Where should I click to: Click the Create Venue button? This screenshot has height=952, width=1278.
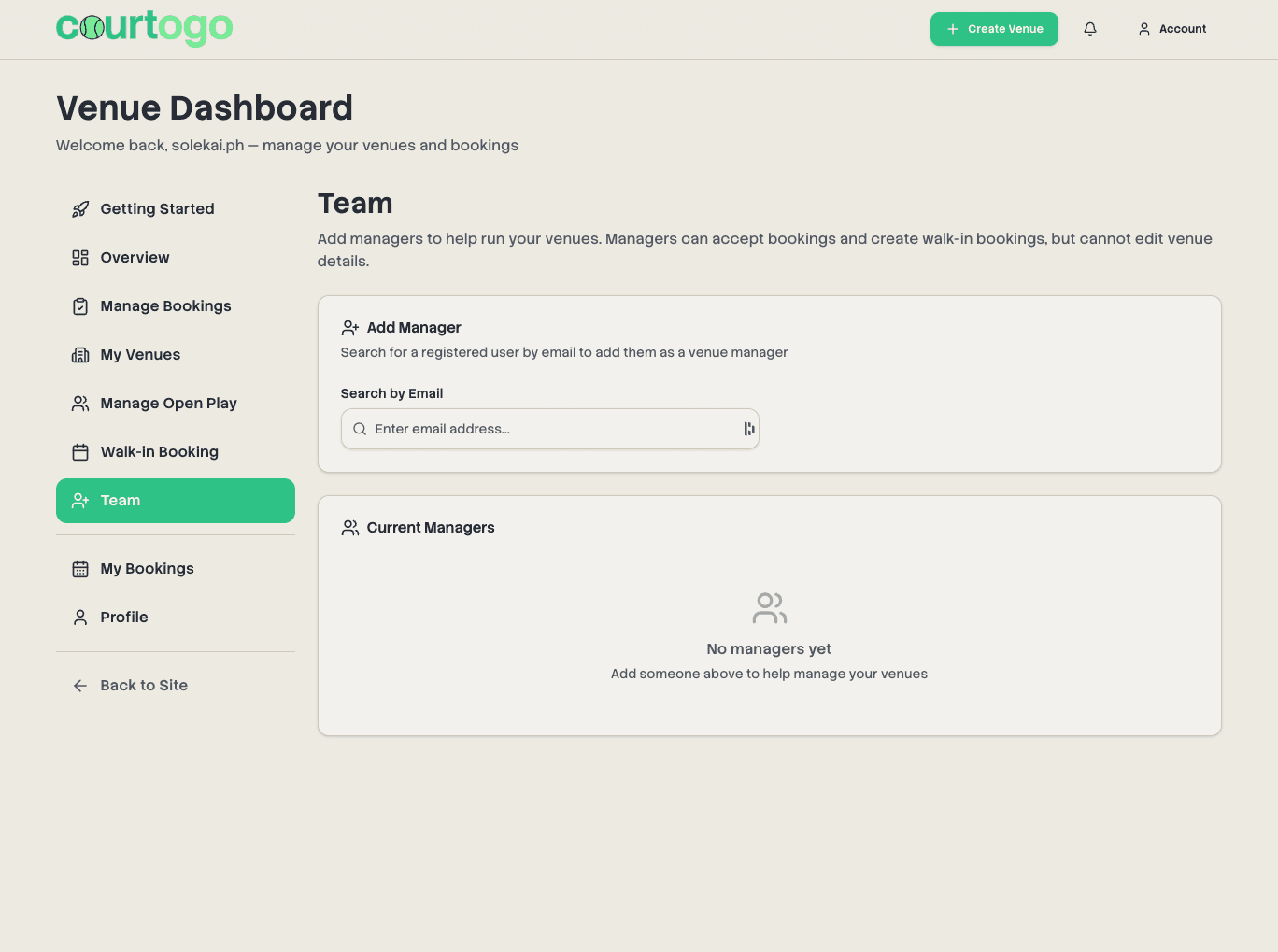(994, 29)
